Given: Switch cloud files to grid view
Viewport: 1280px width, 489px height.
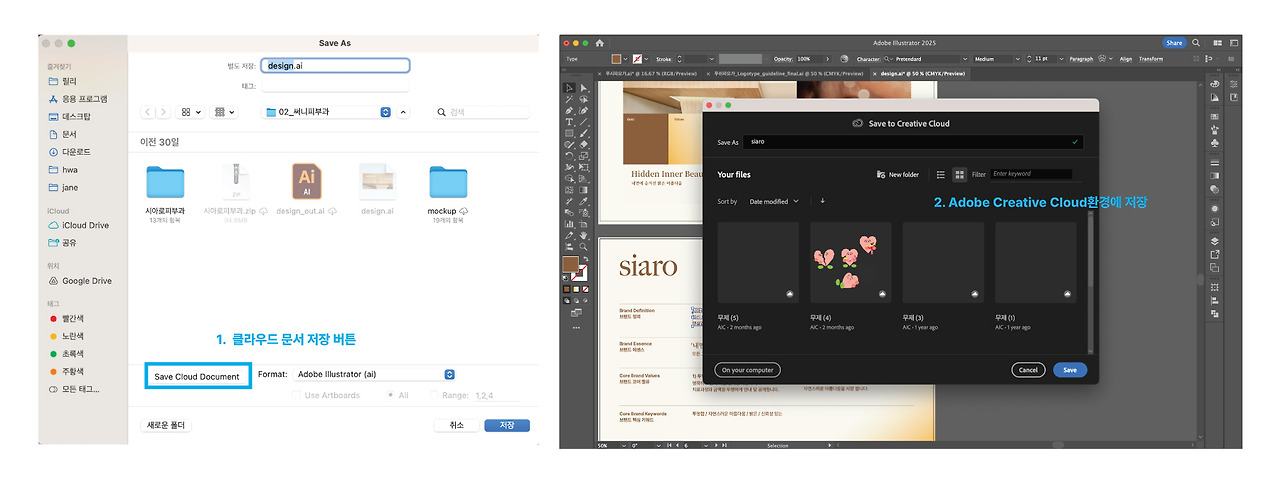Looking at the screenshot, I should 959,174.
